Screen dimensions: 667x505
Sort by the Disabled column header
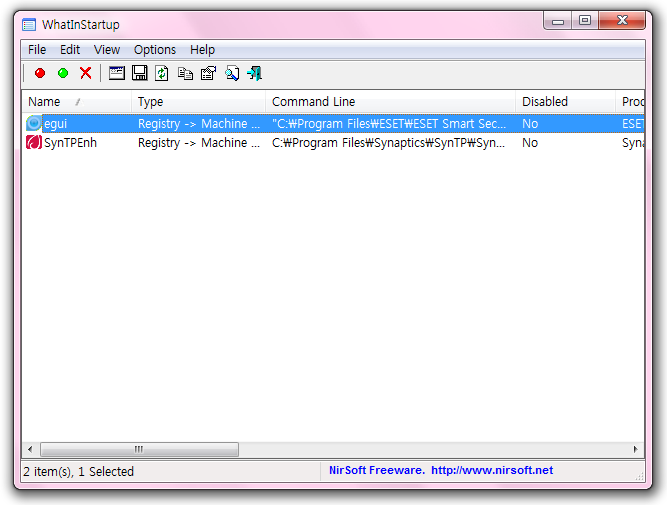(x=565, y=102)
